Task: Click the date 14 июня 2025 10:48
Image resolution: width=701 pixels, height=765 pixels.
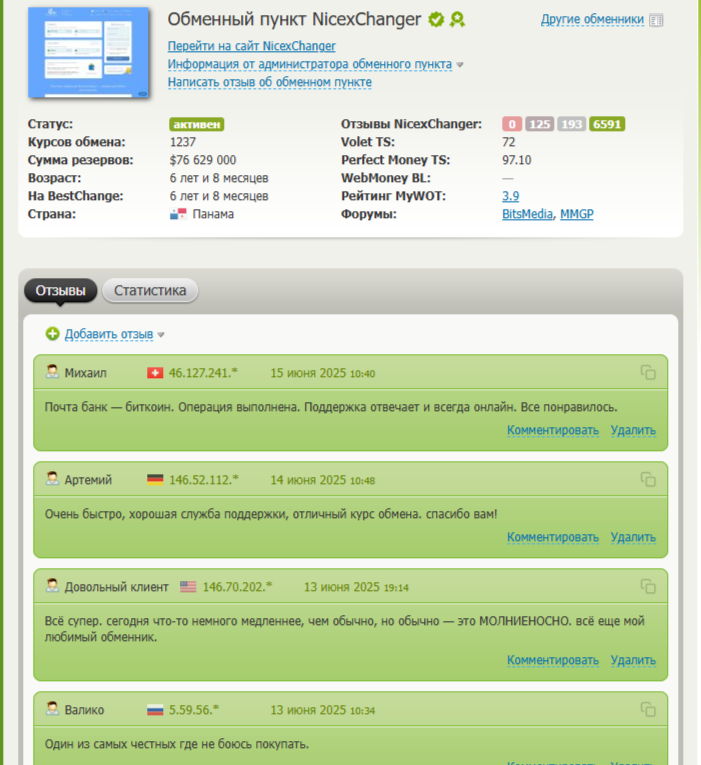Action: 322,480
